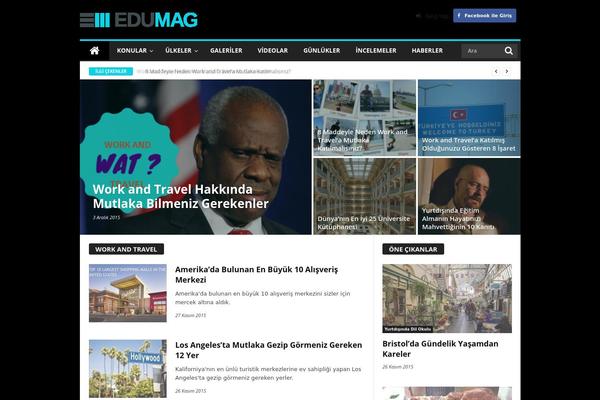600x400 pixels.
Task: Open headline Work and Travel Hakkında Mutlaka Bilmeniz Gerekenler
Action: coord(181,196)
